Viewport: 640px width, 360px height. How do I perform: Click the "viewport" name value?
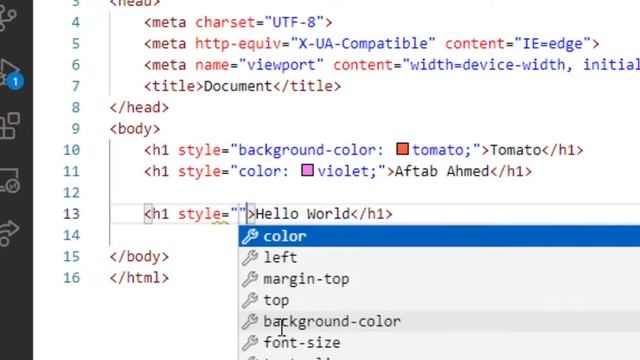point(281,65)
